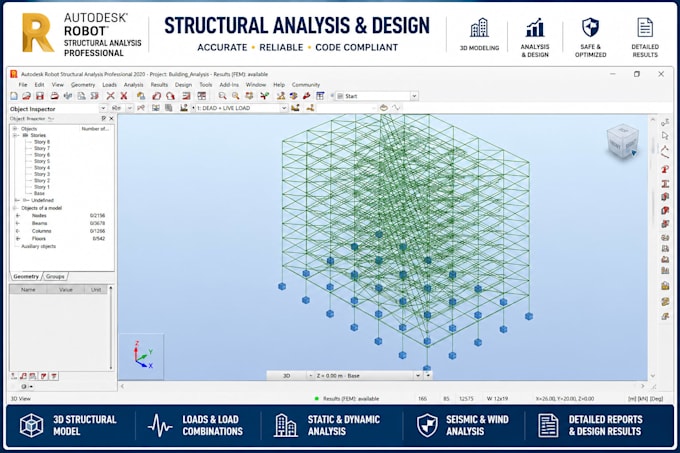Select Story 8 in the tree

42,142
